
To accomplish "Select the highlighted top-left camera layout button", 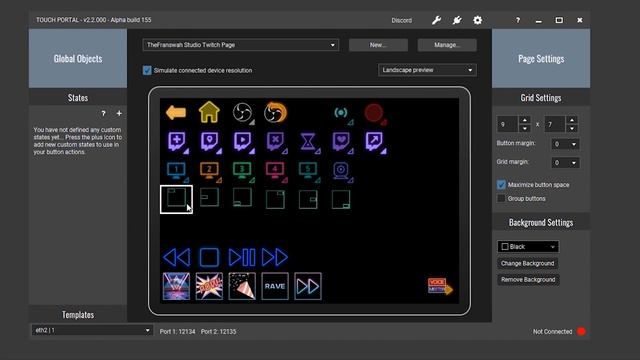I will click(176, 199).
